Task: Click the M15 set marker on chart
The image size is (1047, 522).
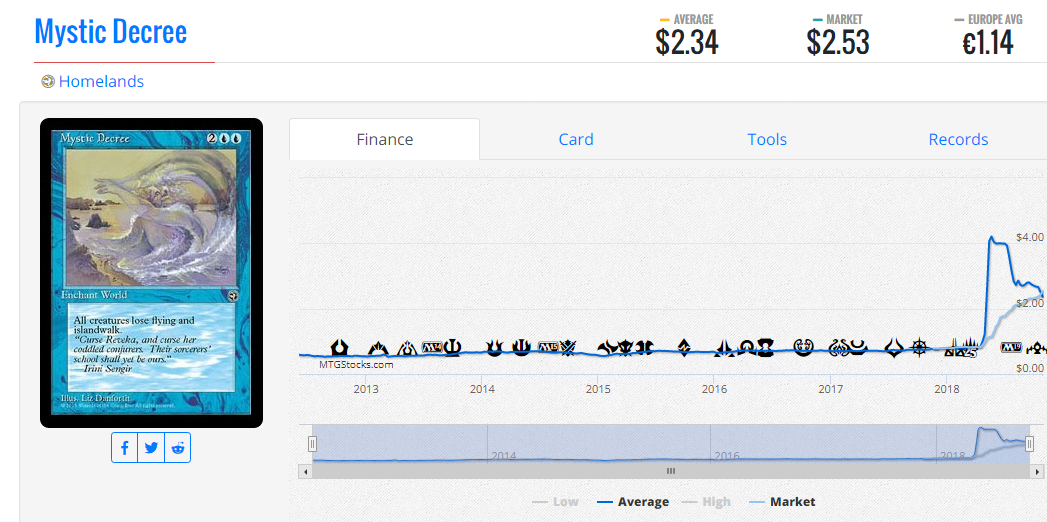Action: 548,346
